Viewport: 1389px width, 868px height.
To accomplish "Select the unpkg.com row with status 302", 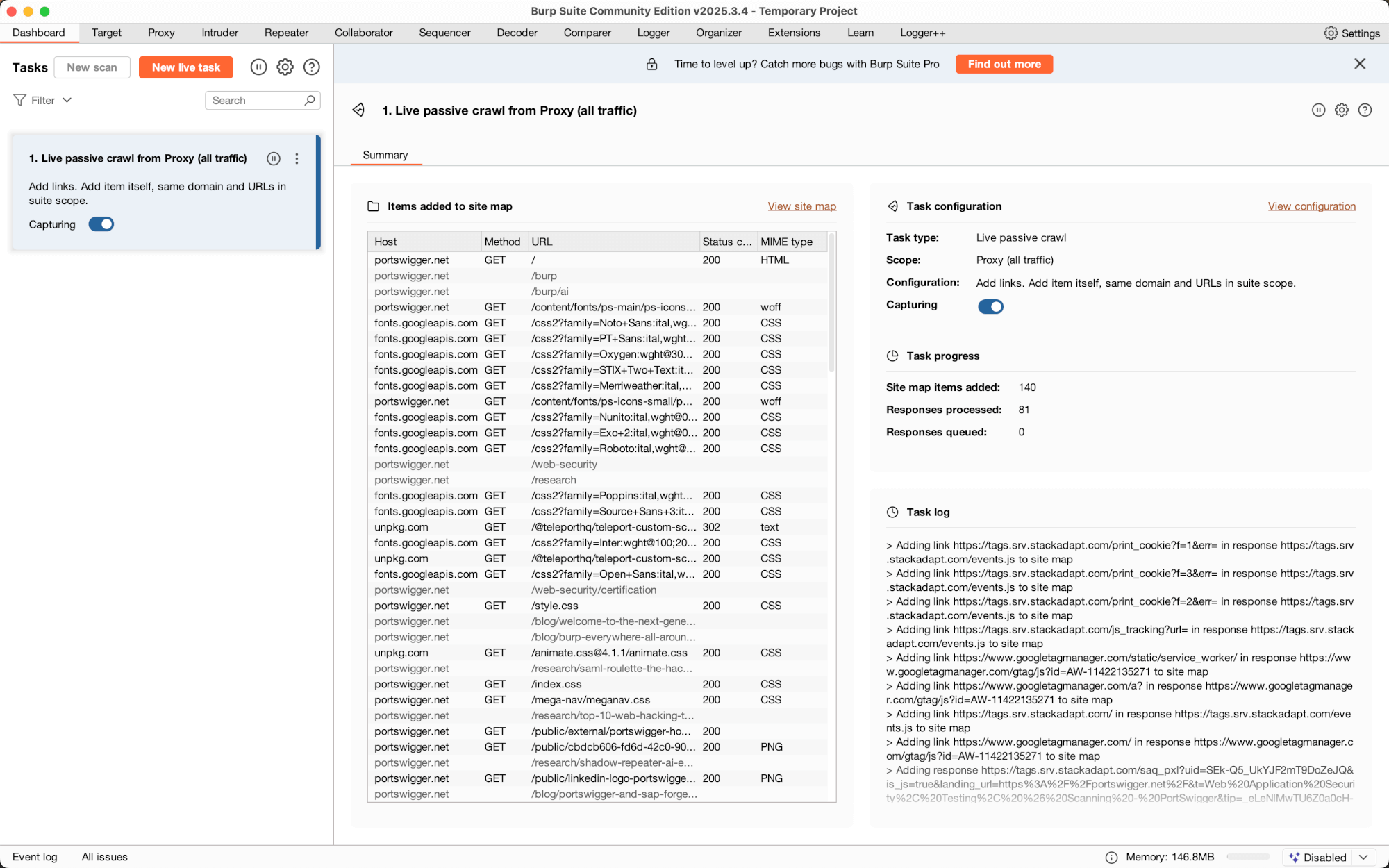I will pos(597,528).
